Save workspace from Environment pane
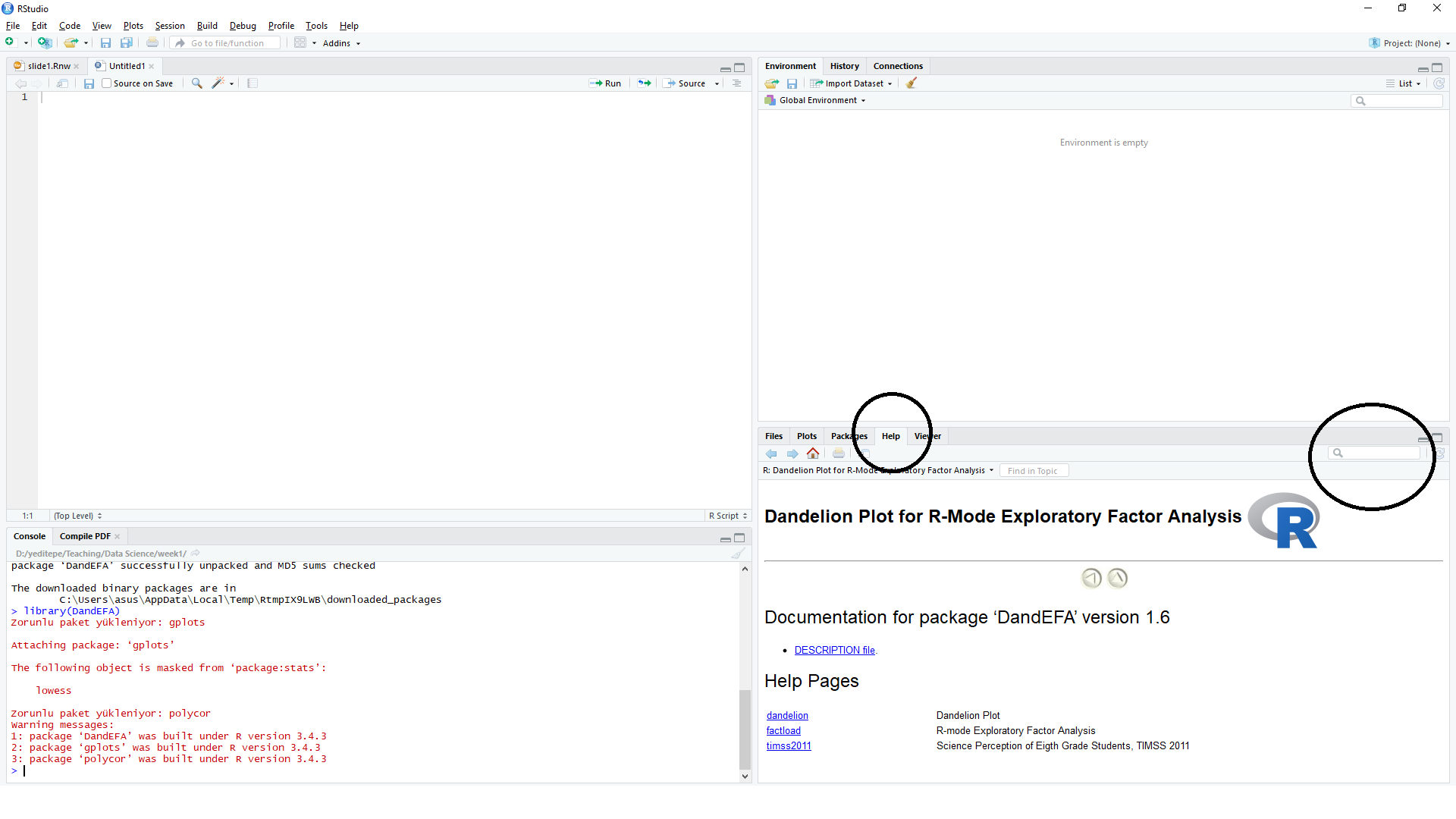The image size is (1456, 819). (x=792, y=83)
